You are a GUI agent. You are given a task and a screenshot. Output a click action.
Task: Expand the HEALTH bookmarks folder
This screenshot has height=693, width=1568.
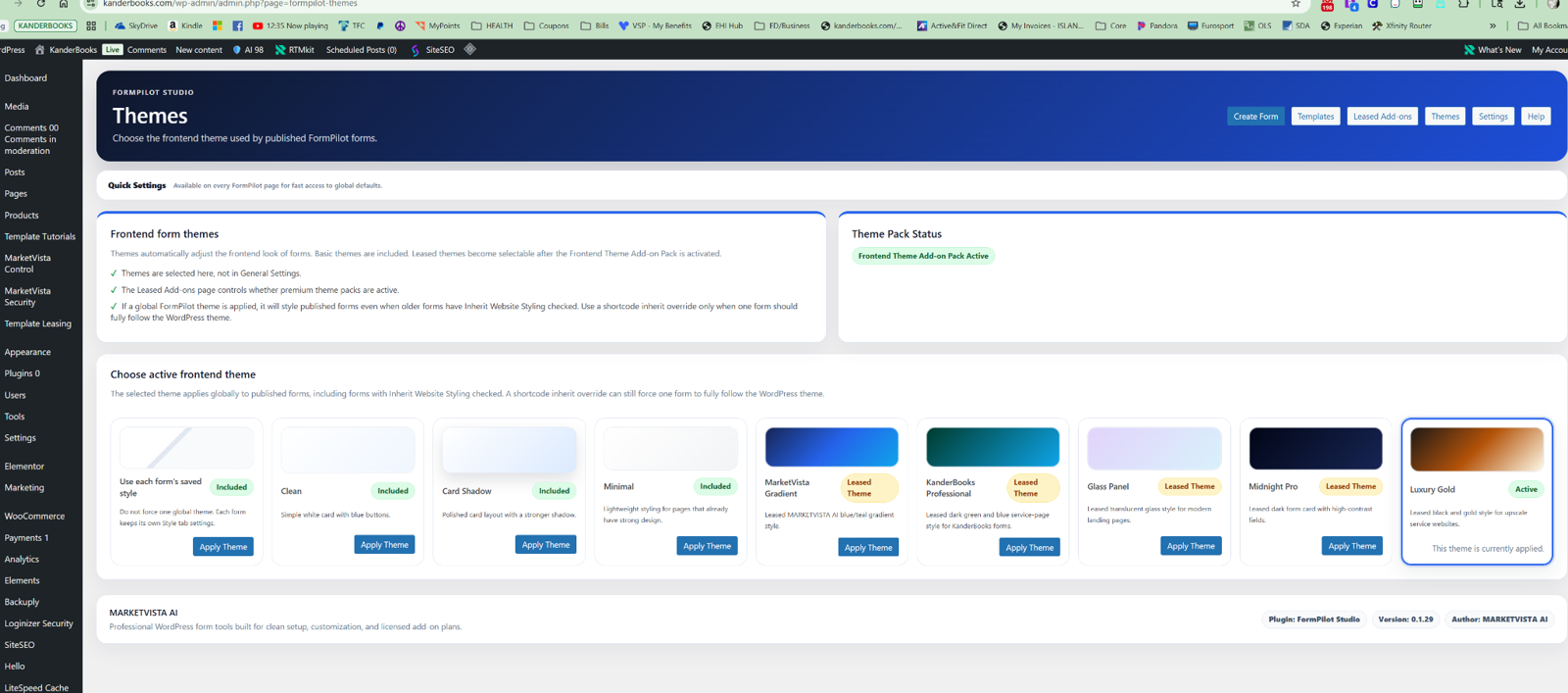(x=492, y=25)
